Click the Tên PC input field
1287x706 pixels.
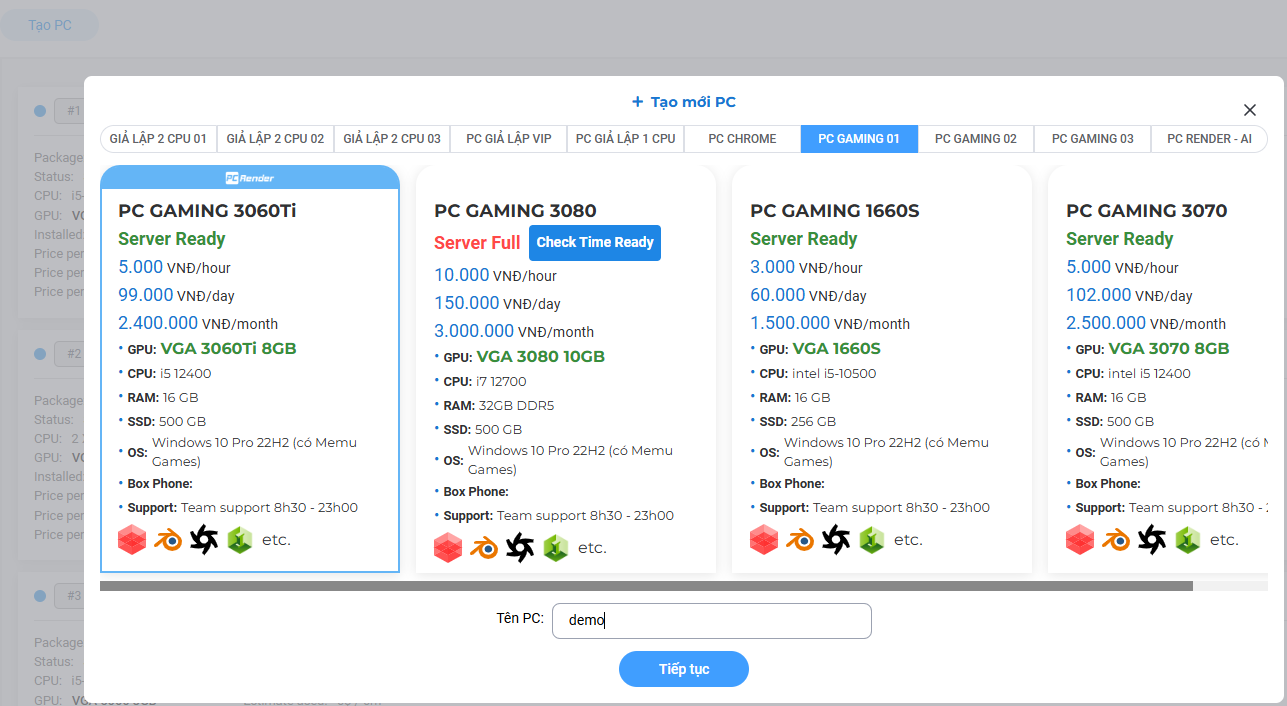point(711,620)
